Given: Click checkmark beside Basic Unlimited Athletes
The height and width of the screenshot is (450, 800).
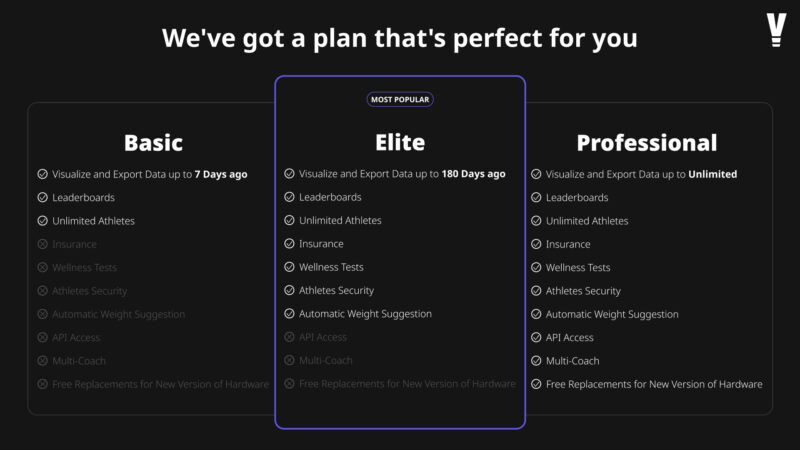Looking at the screenshot, I should [42, 221].
